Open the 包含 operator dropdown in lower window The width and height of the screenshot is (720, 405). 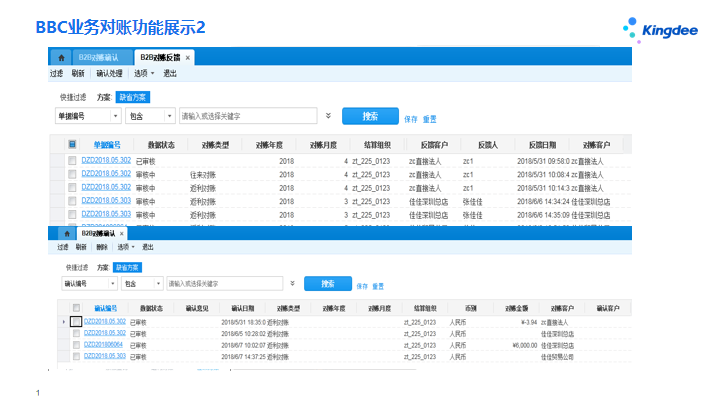[142, 284]
